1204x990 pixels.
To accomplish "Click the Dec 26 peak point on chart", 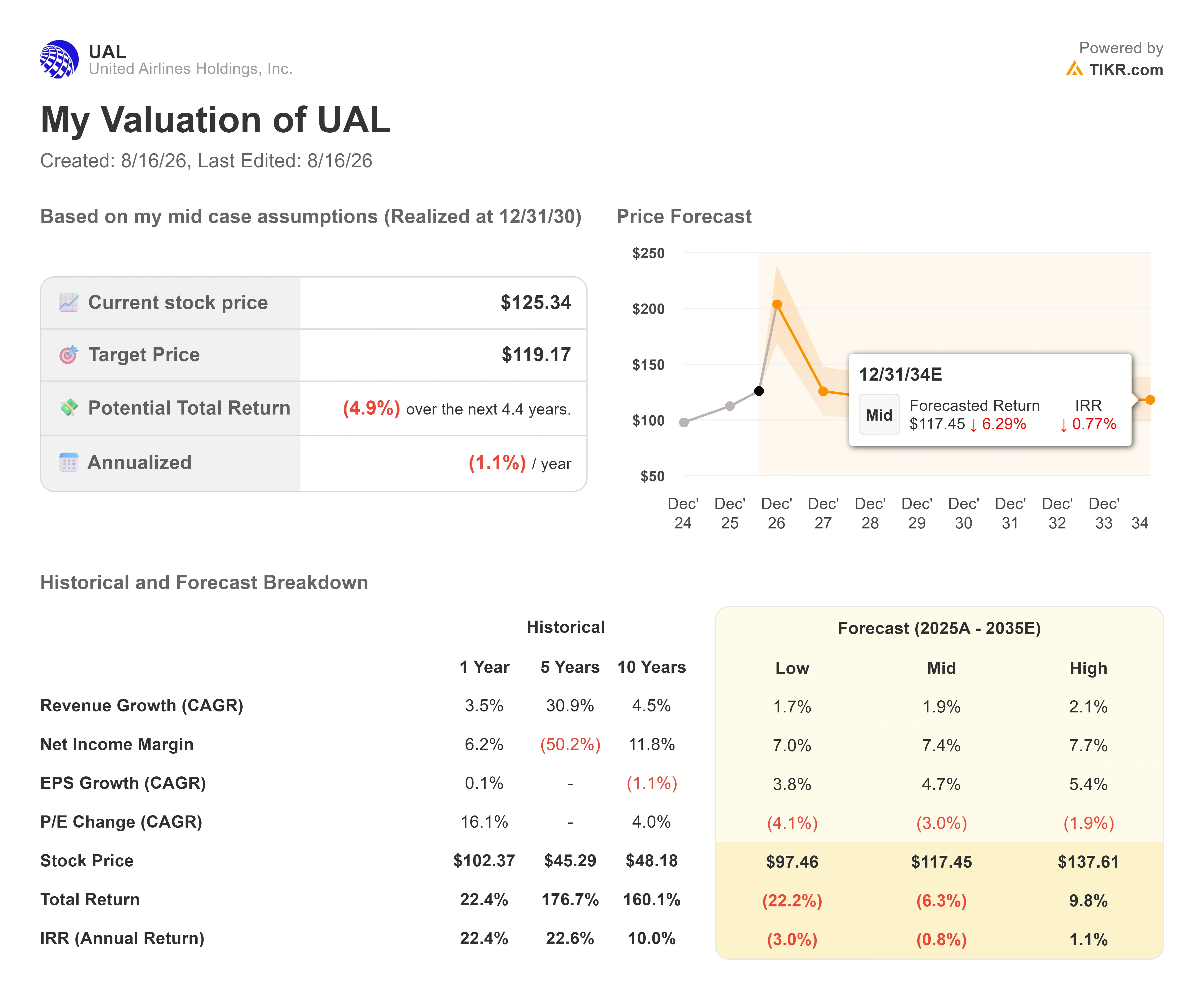I will click(x=777, y=304).
